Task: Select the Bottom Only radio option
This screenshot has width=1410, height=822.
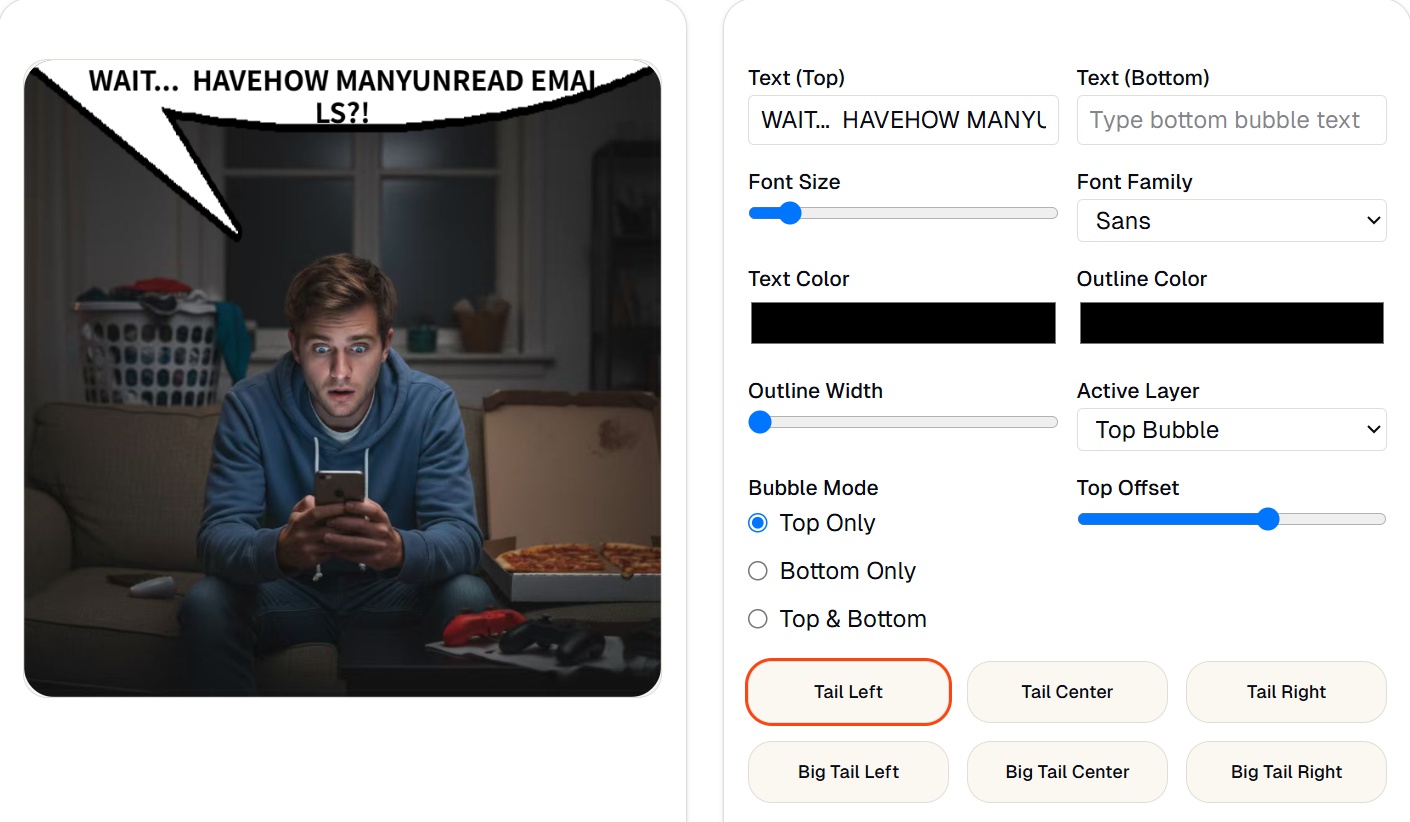Action: [x=758, y=571]
